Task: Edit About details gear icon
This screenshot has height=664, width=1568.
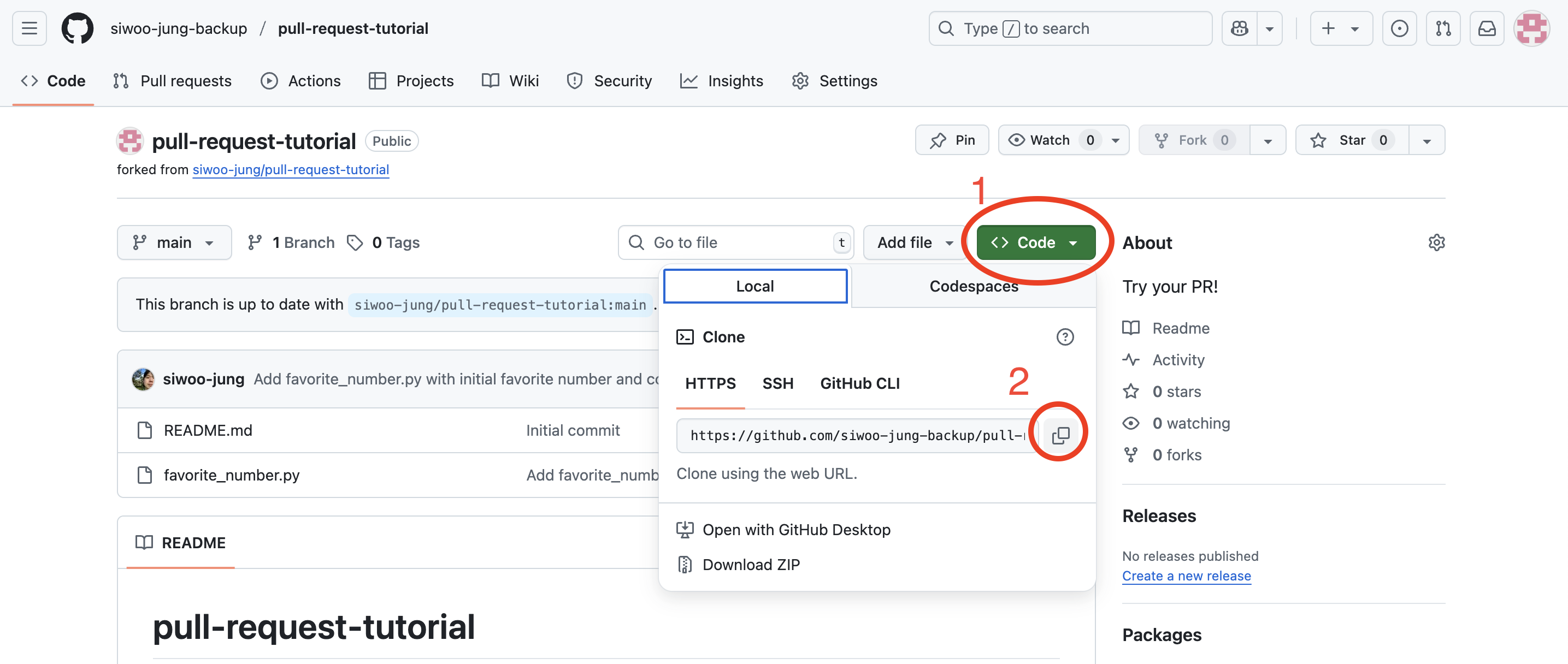Action: (1436, 243)
